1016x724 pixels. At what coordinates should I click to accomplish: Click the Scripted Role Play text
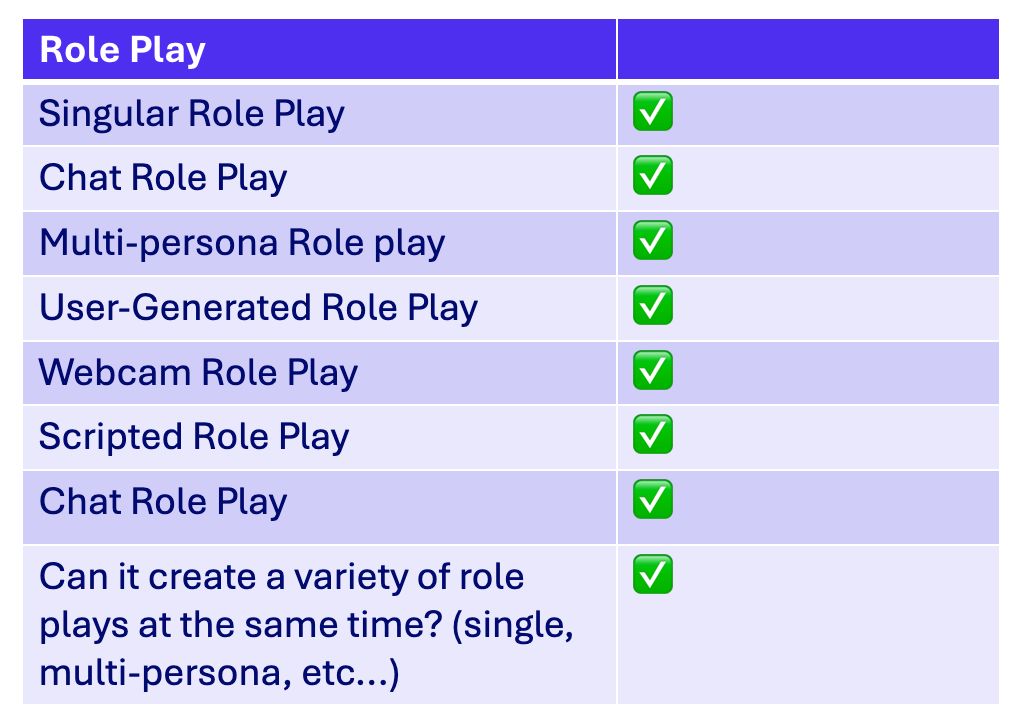click(x=194, y=437)
